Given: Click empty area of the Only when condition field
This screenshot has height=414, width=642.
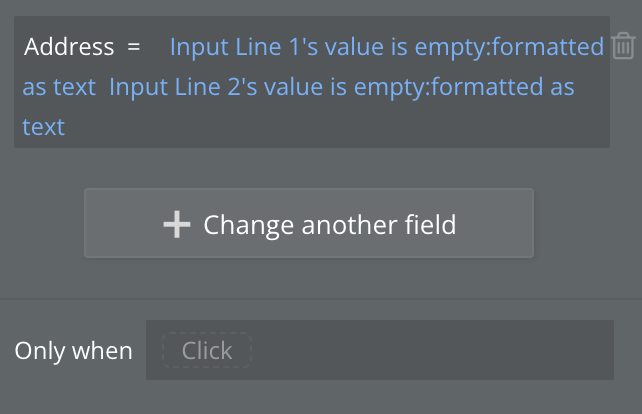Looking at the screenshot, I should click(x=430, y=351).
